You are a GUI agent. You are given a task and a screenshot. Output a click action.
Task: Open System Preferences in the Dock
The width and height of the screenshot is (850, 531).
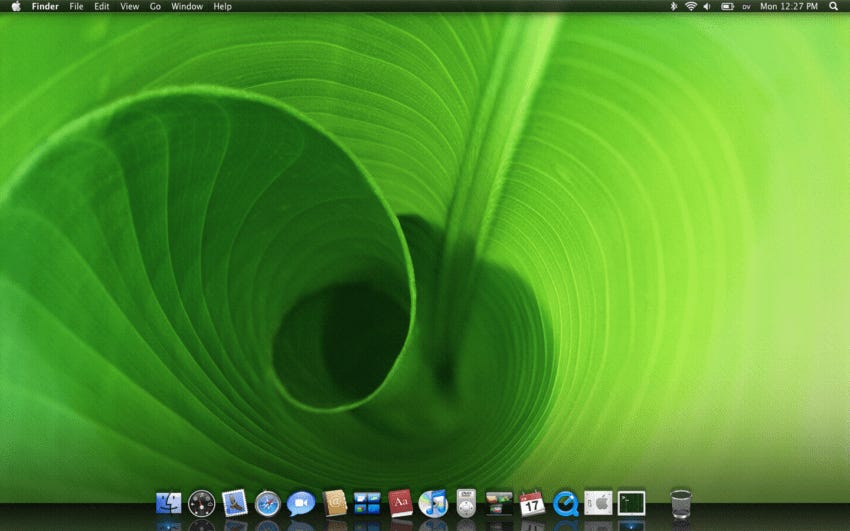pos(598,503)
